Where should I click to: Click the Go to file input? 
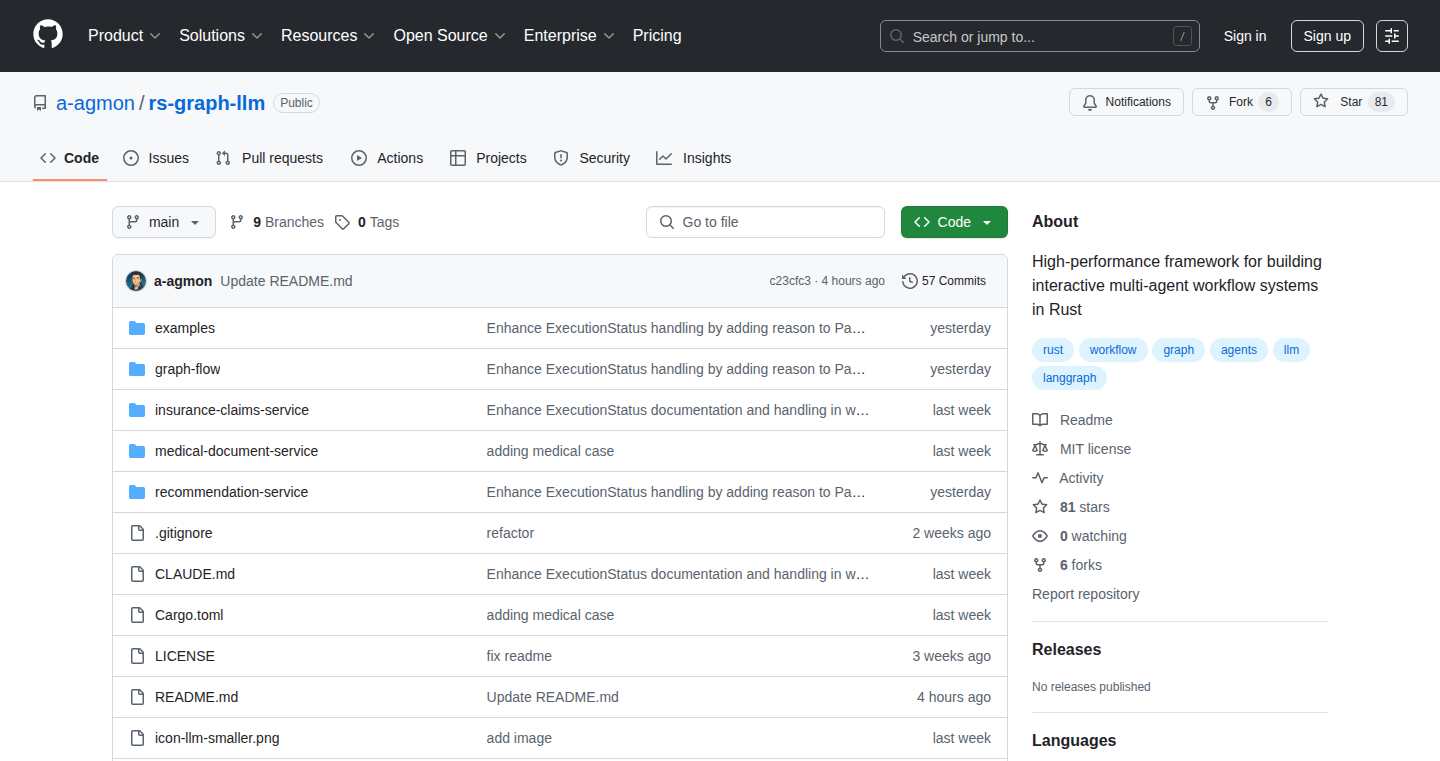coord(766,222)
